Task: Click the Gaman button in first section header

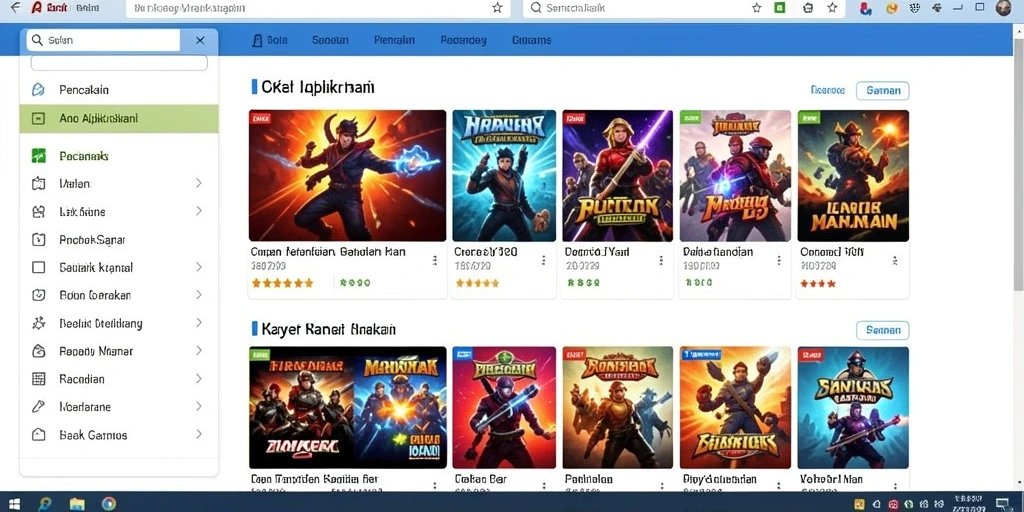Action: [x=882, y=91]
